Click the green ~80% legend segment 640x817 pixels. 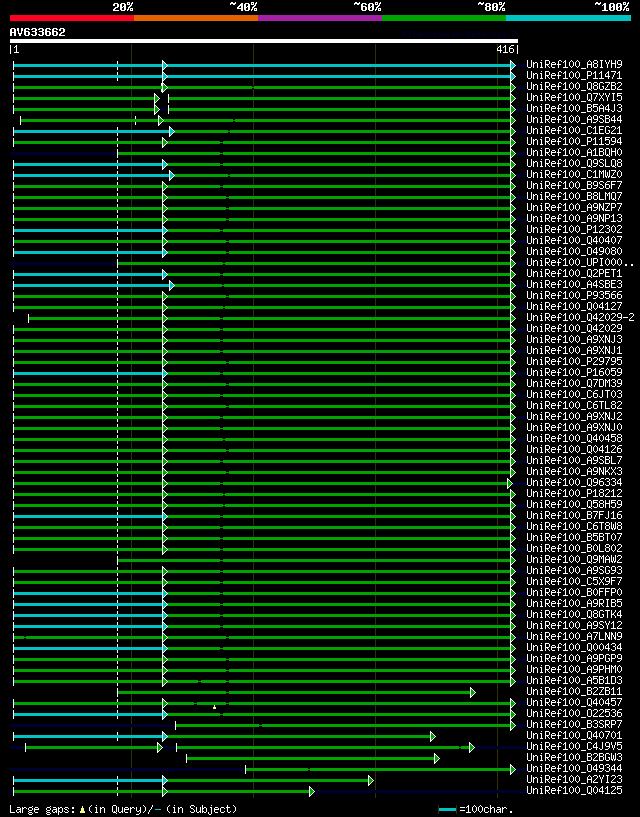coord(444,18)
